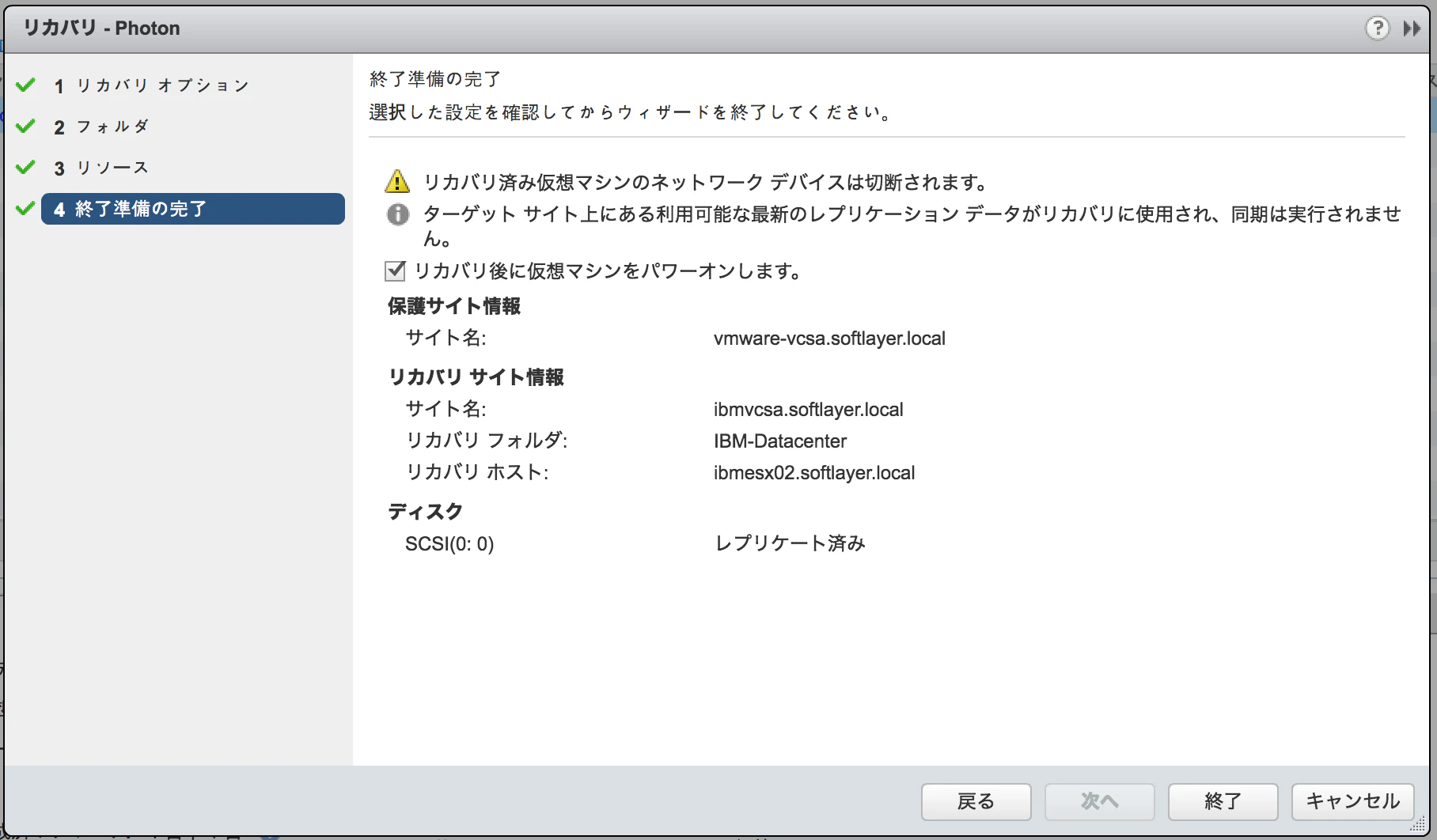Click the ディスク section heading
Image resolution: width=1437 pixels, height=840 pixels.
pyautogui.click(x=426, y=512)
